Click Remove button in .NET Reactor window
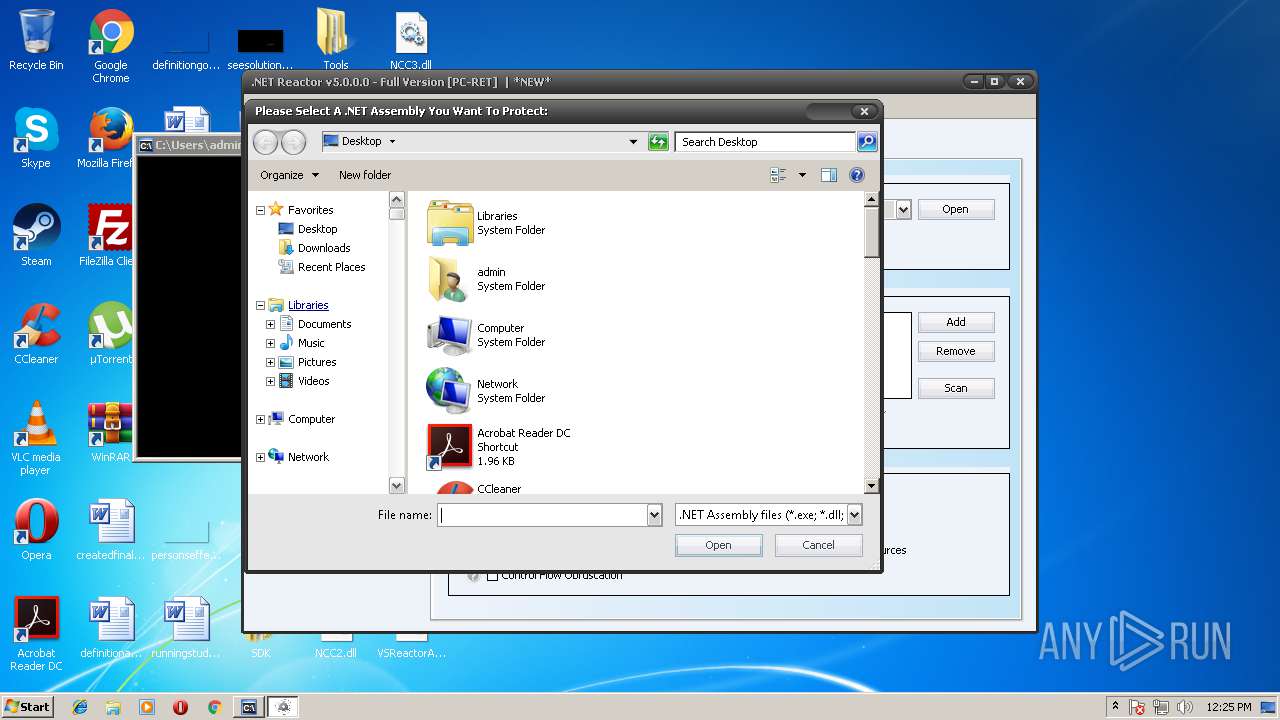Image resolution: width=1280 pixels, height=720 pixels. 956,351
